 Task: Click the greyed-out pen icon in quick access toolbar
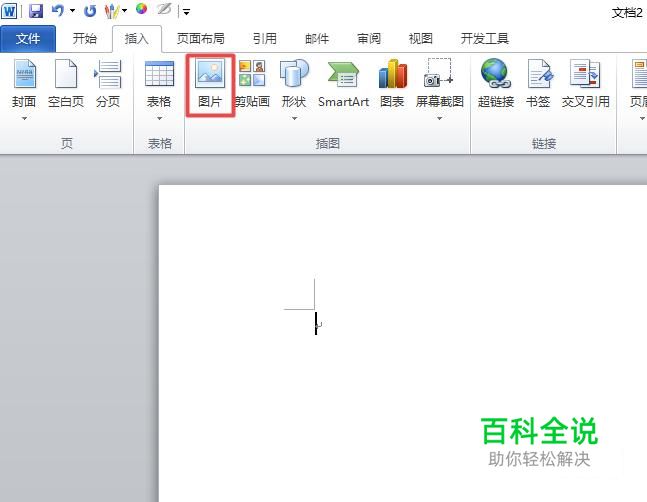[x=164, y=9]
